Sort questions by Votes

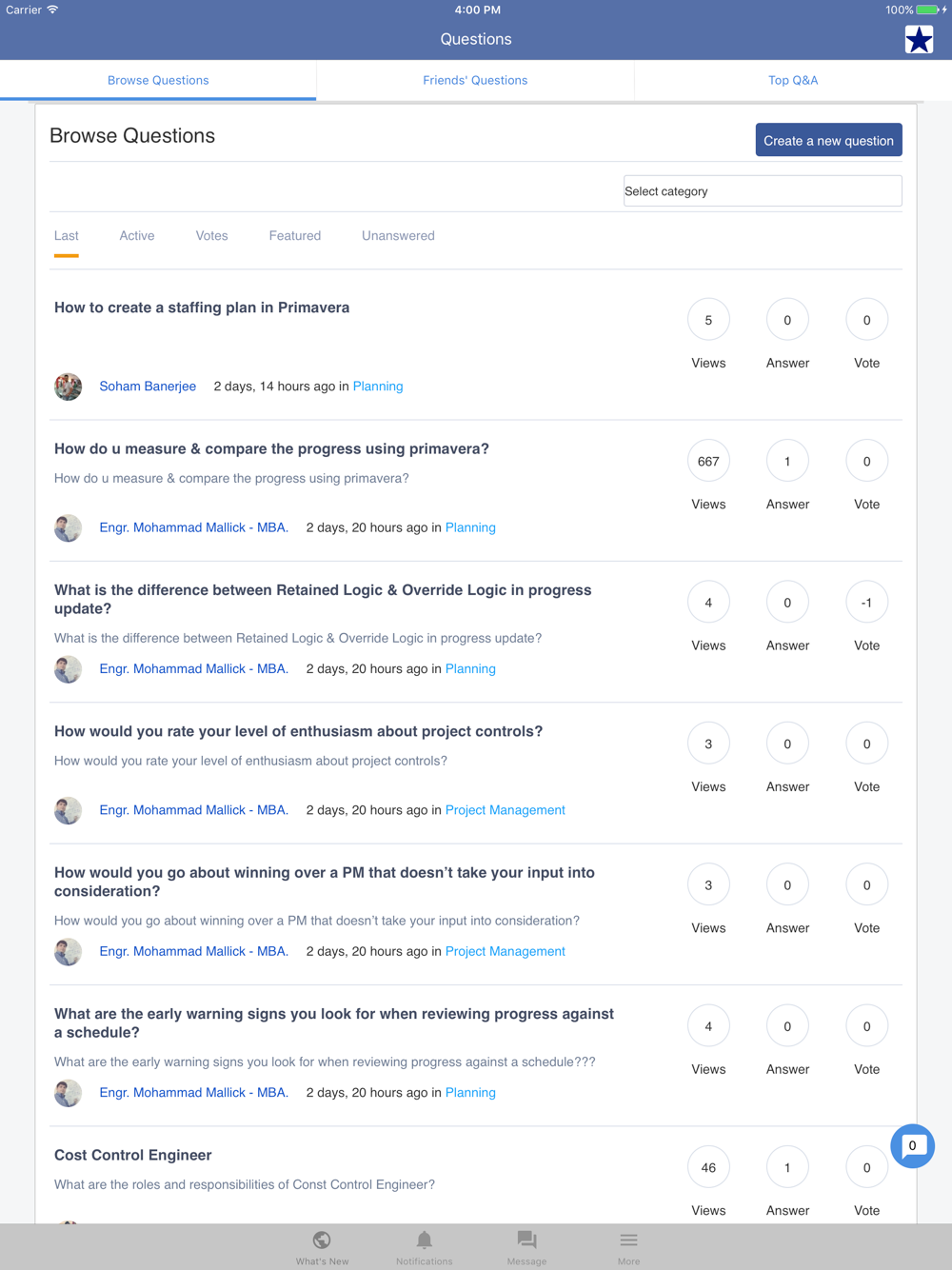click(x=211, y=236)
